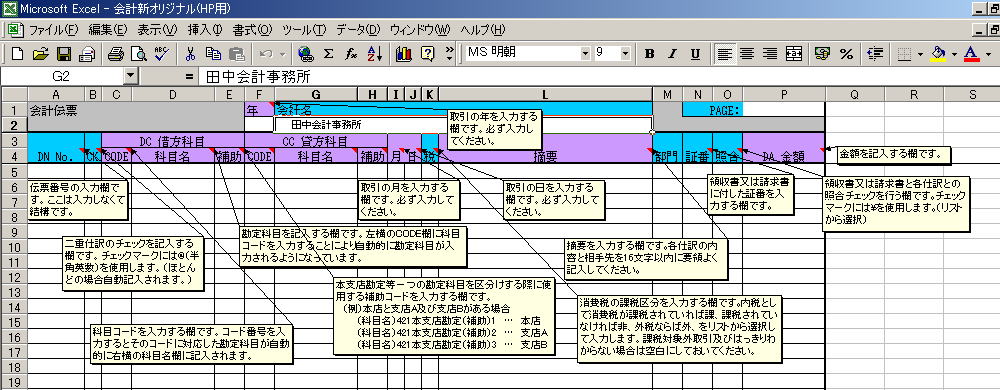The image size is (1000, 390).
Task: Save the workbook with the floppy disk icon
Action: [x=64, y=54]
